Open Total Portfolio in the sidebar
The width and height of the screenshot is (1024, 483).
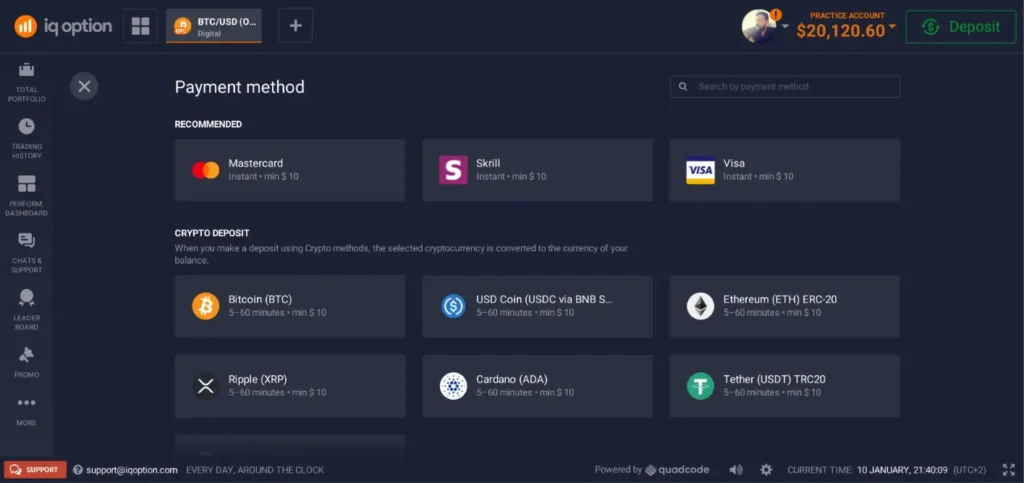[26, 82]
